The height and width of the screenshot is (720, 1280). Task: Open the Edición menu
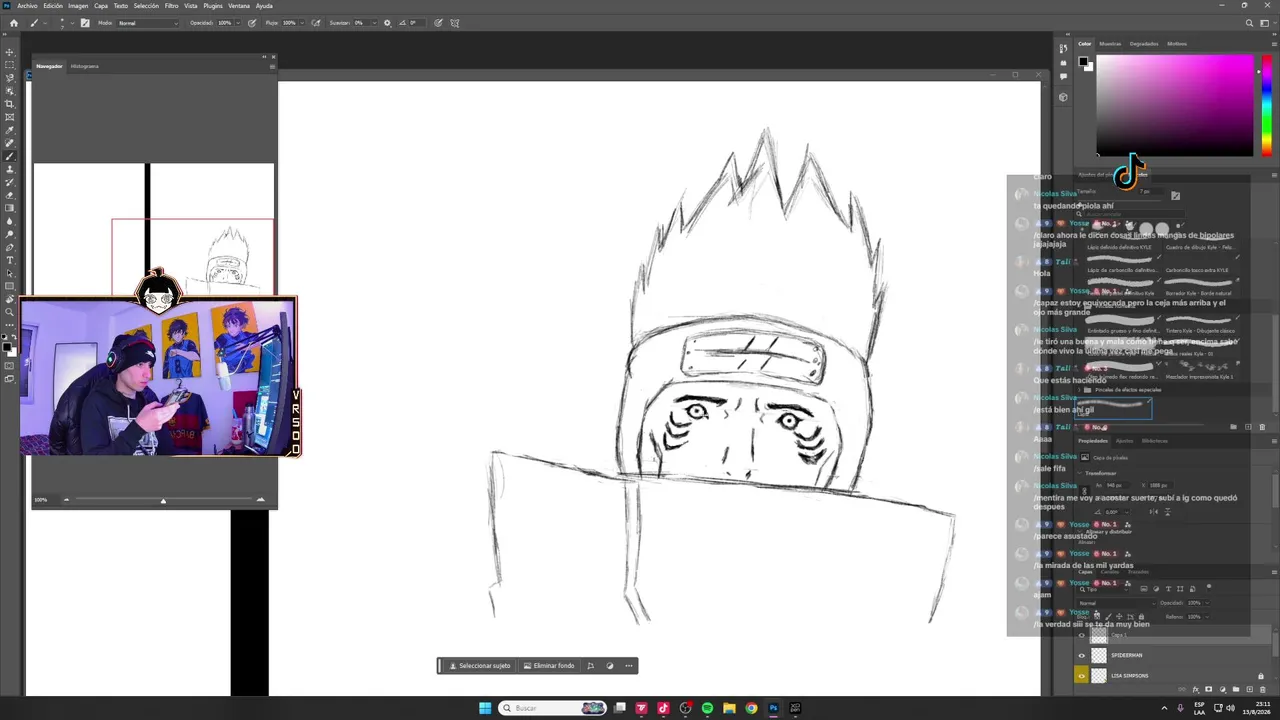52,6
